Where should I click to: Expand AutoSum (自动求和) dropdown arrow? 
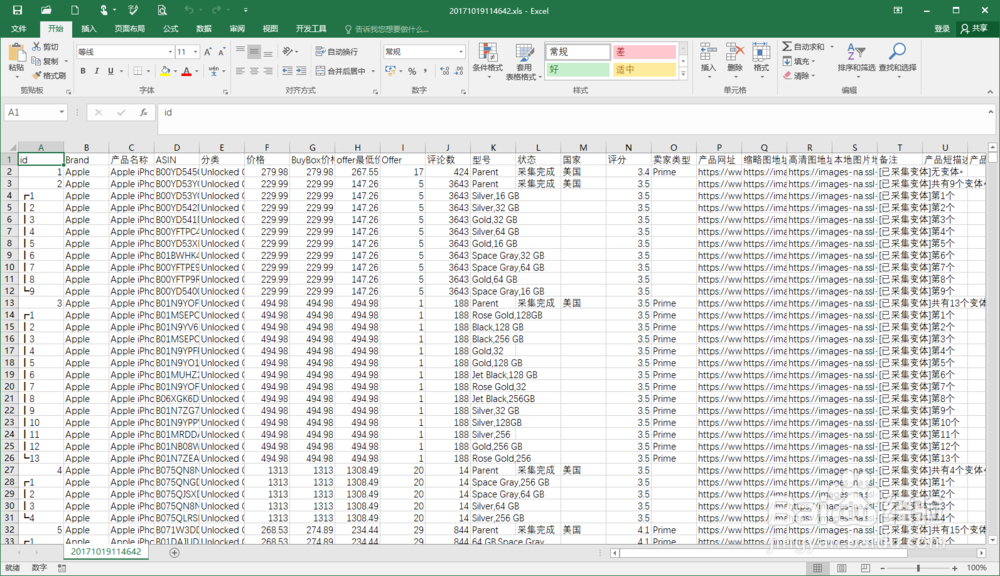coord(832,47)
